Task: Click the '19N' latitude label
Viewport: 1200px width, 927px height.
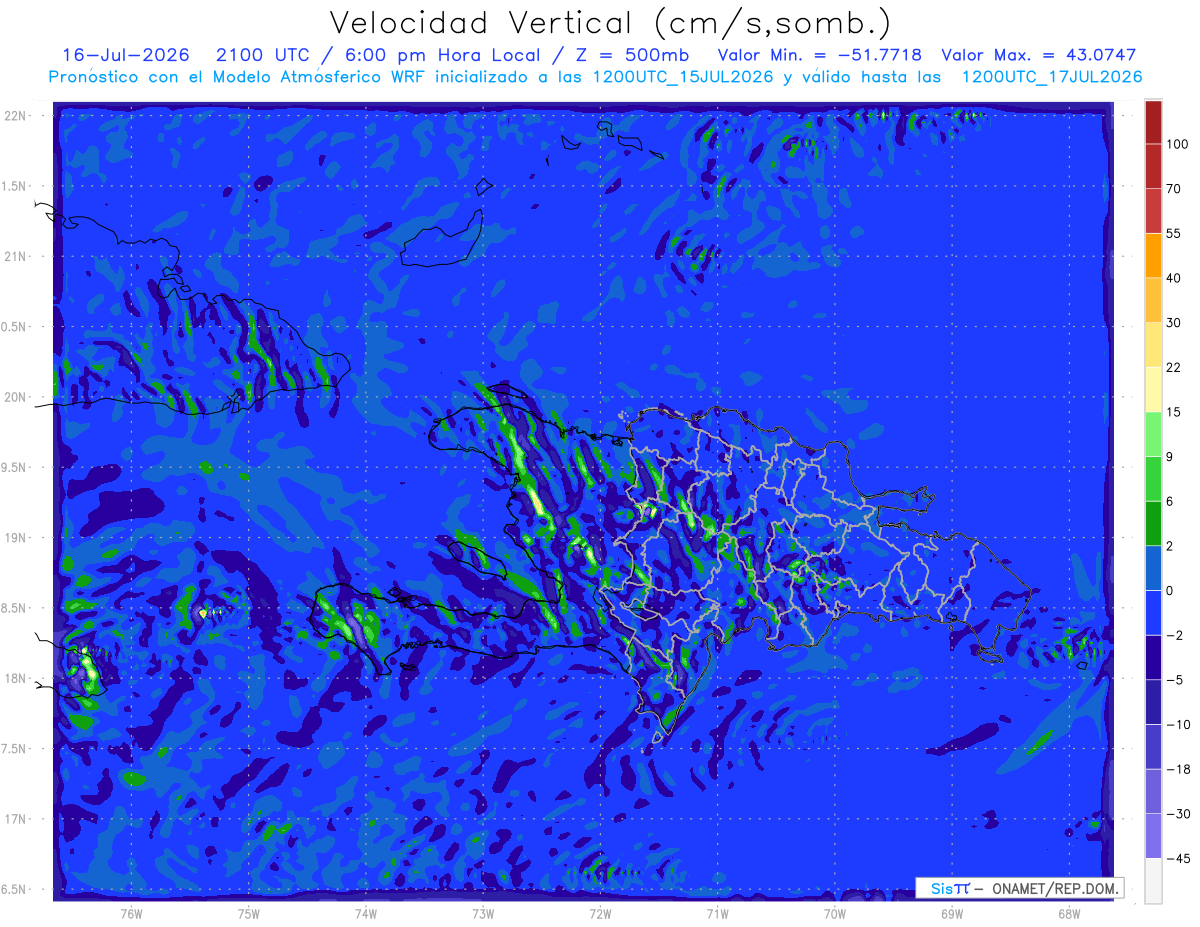Action: pos(15,538)
